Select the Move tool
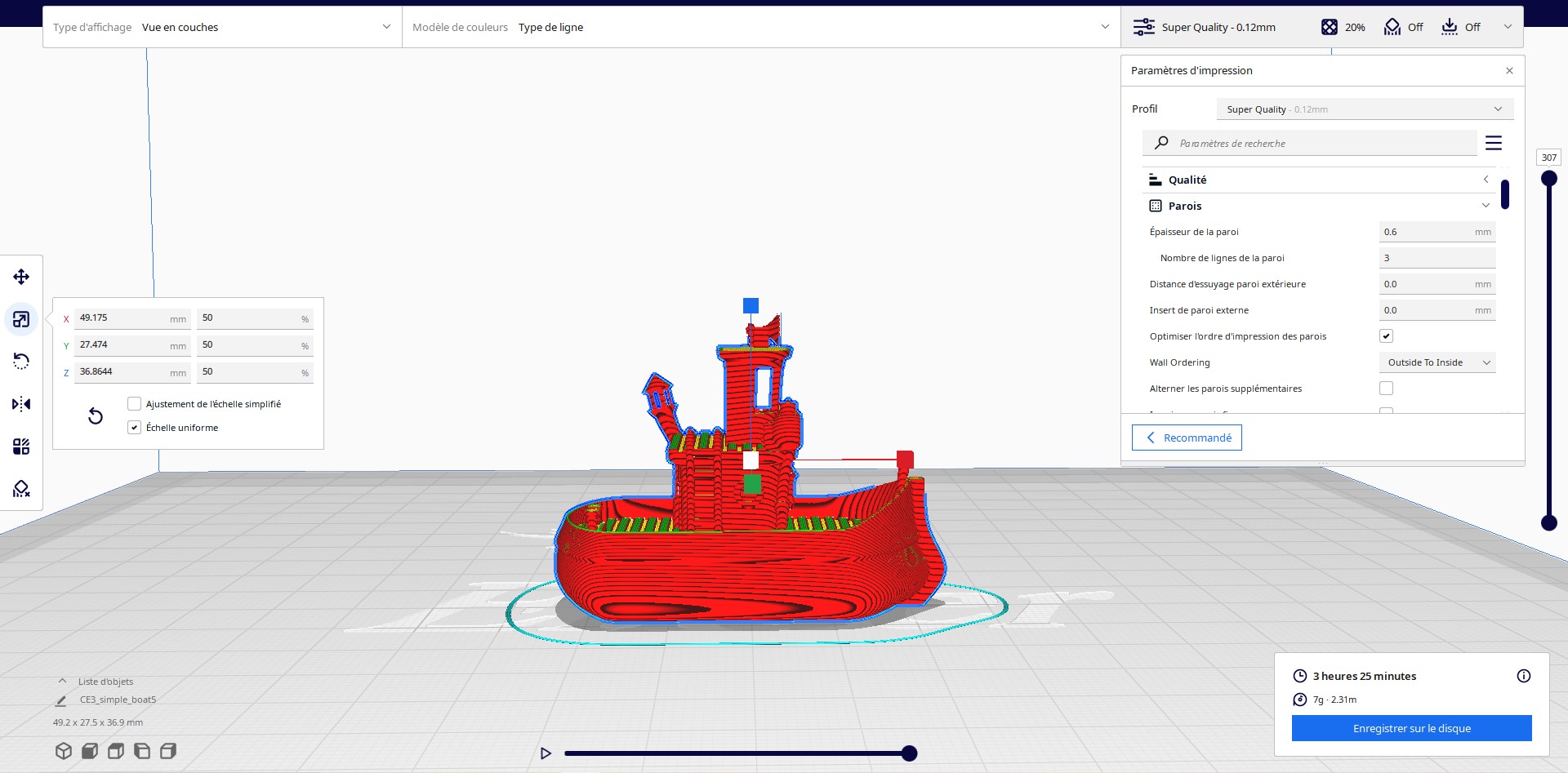The height and width of the screenshot is (773, 1568). tap(21, 277)
